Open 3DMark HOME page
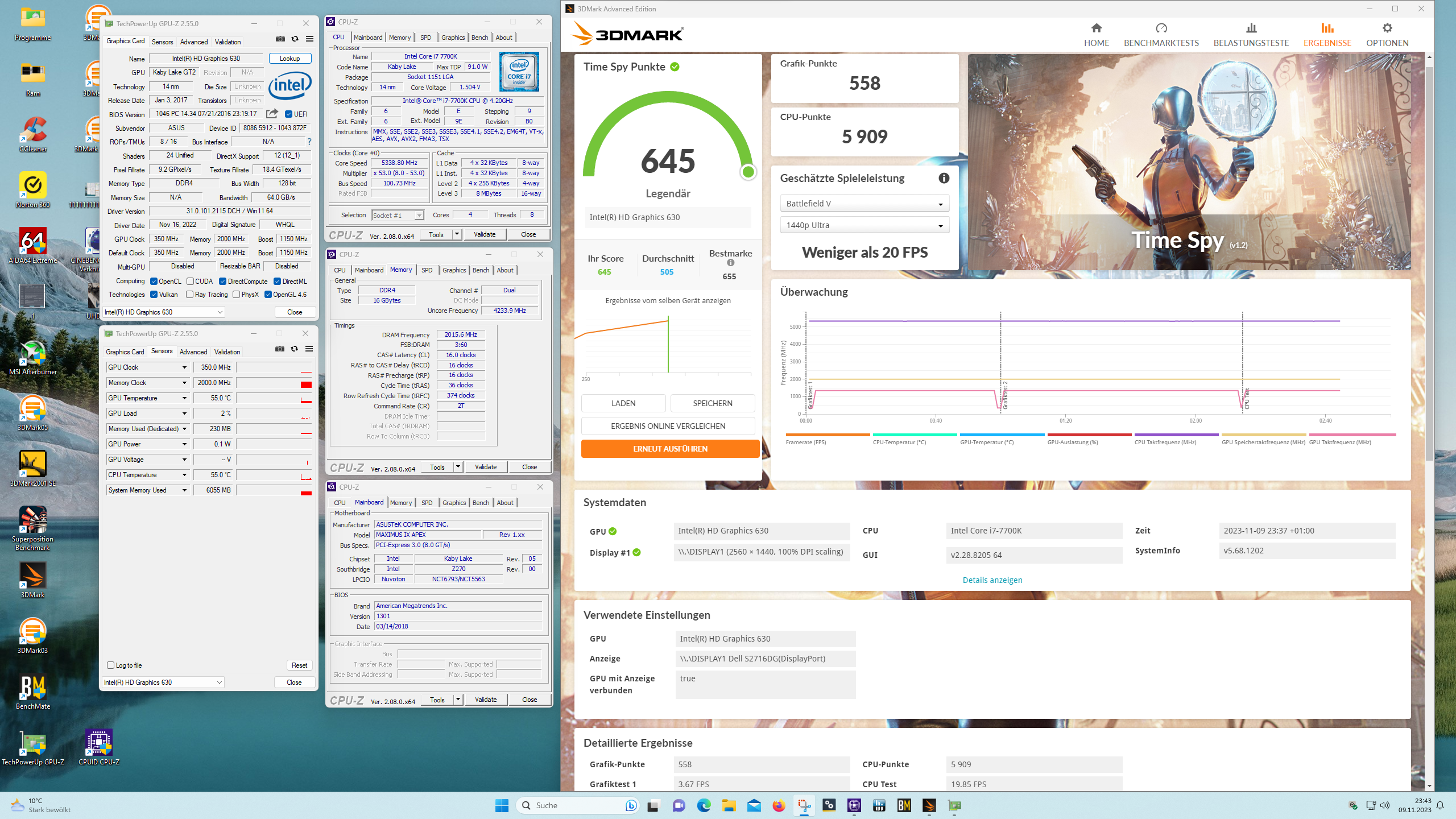 1096,35
